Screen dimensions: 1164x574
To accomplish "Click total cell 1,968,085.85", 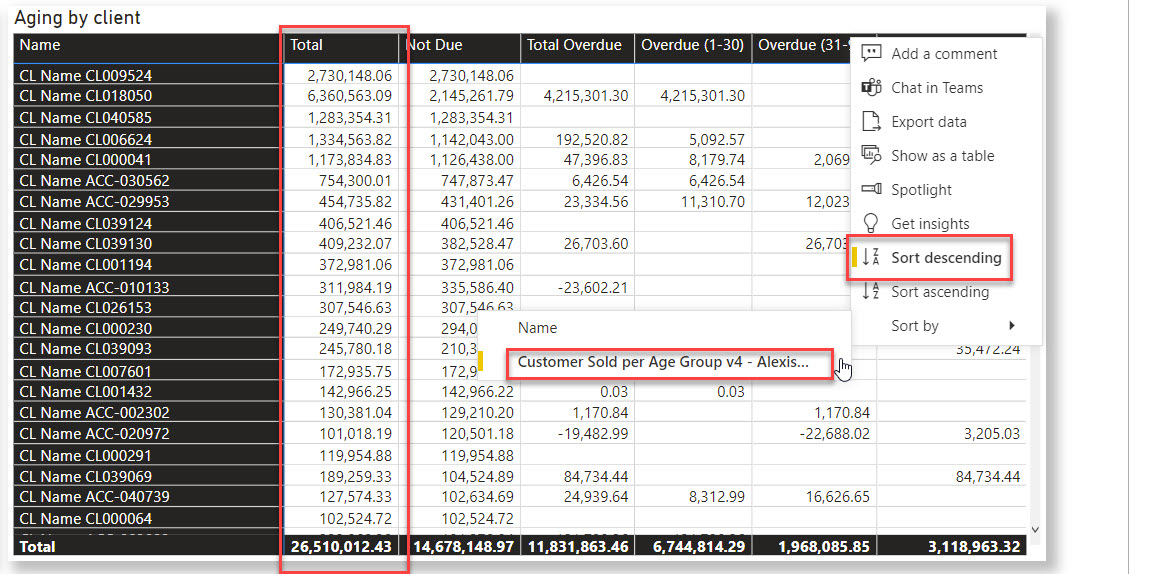I will tap(825, 547).
